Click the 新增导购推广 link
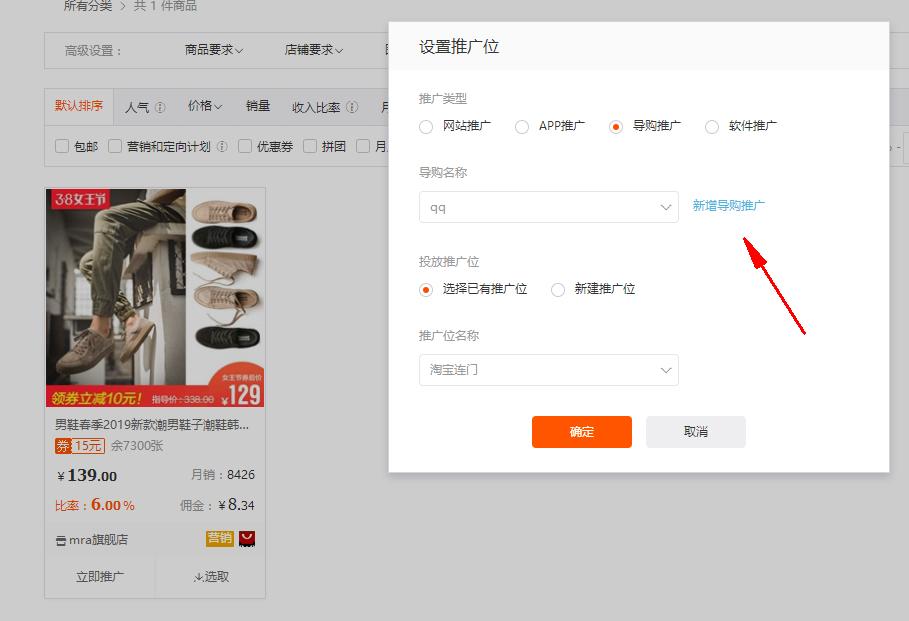 click(728, 204)
